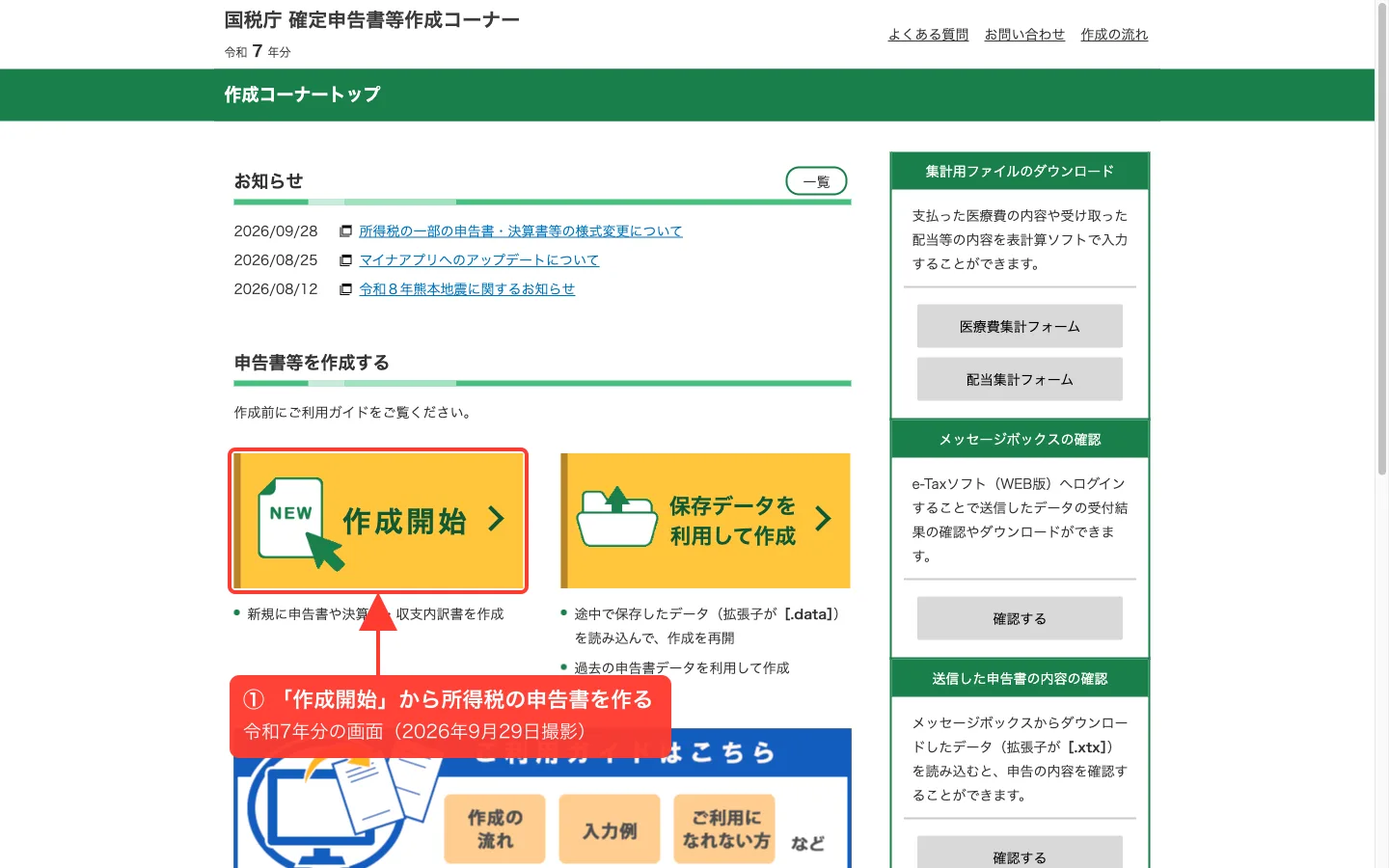Open the 作成の流れ guide tile
The image size is (1389, 868).
(x=495, y=828)
